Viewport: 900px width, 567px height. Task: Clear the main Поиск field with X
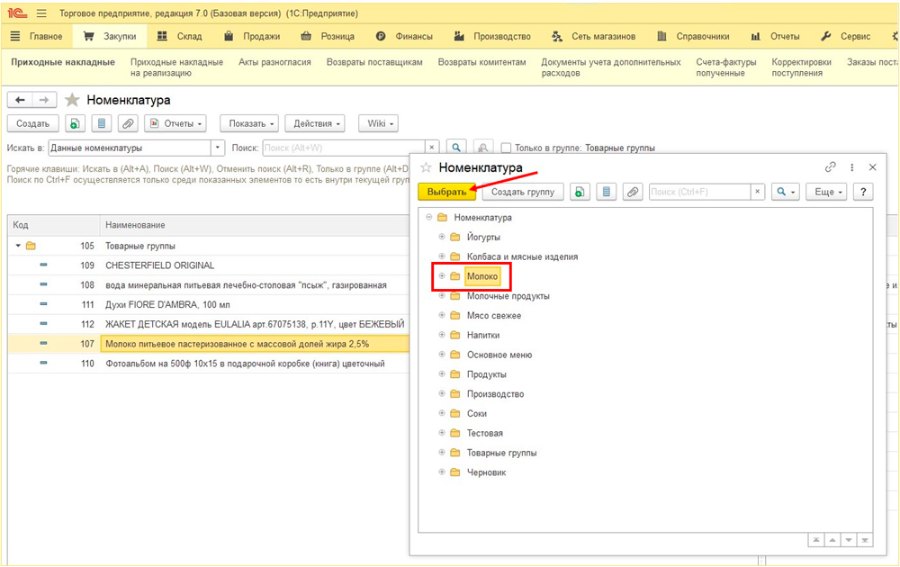[432, 147]
